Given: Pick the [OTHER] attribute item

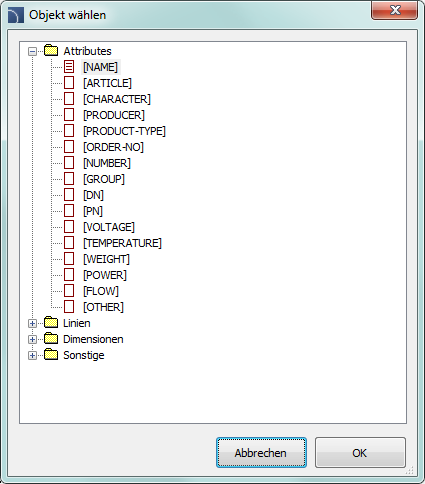Looking at the screenshot, I should pos(104,307).
